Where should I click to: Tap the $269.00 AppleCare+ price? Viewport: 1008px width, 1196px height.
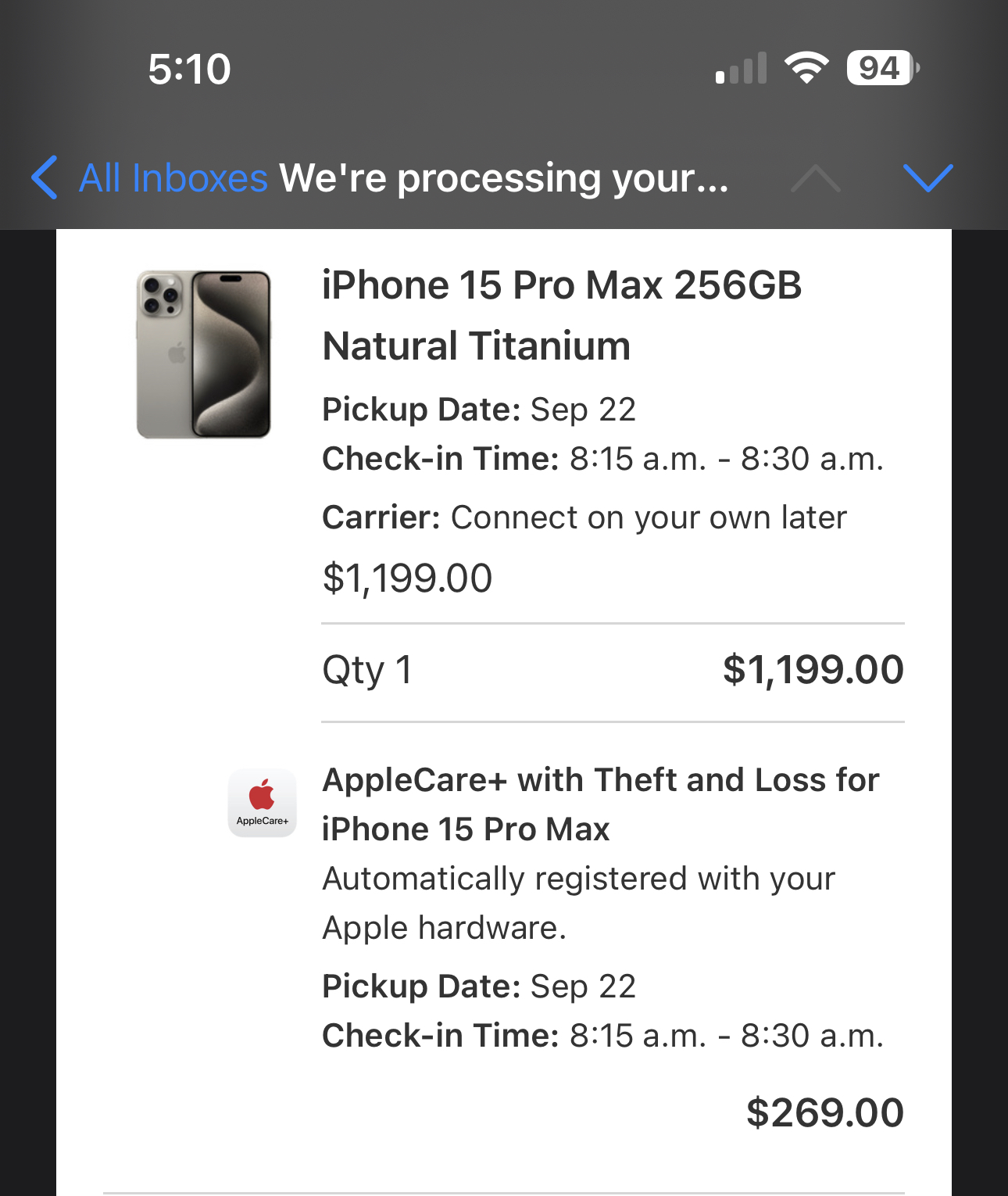[824, 1112]
